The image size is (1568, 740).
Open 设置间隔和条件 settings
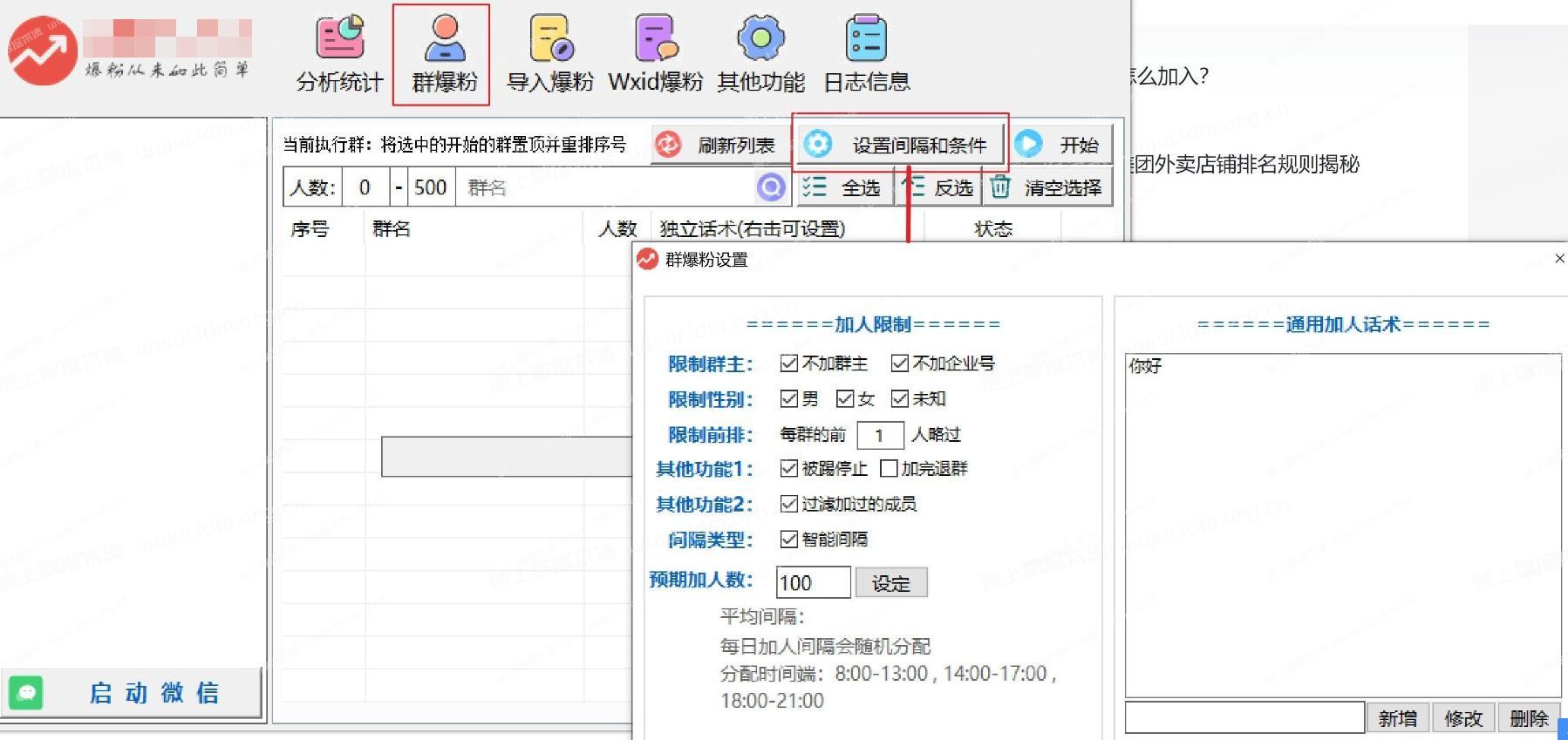(900, 145)
